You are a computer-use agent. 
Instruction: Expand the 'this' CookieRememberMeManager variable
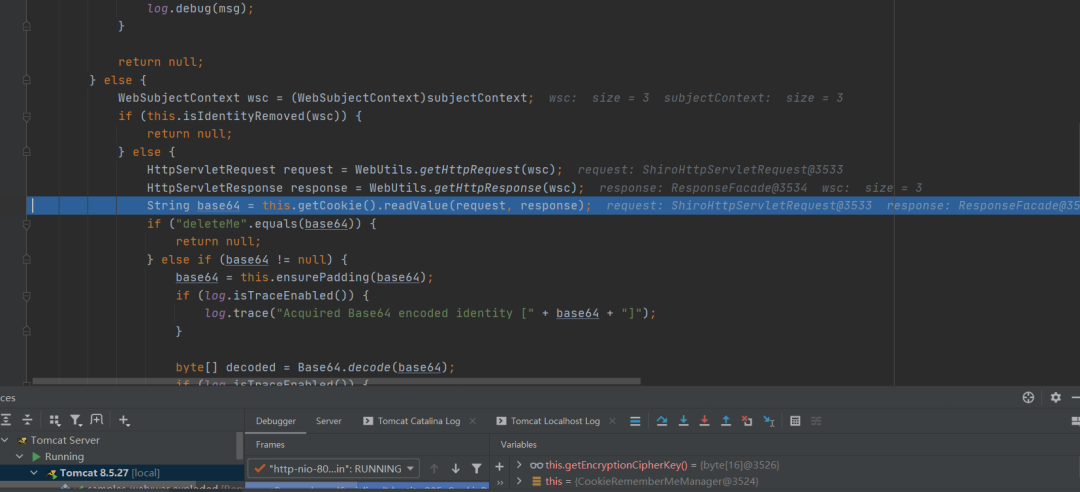[x=519, y=481]
